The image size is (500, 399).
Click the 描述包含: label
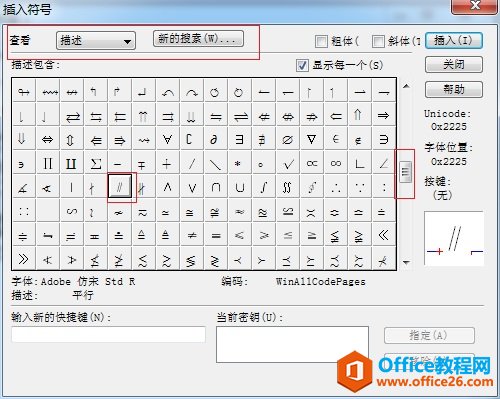(x=35, y=64)
